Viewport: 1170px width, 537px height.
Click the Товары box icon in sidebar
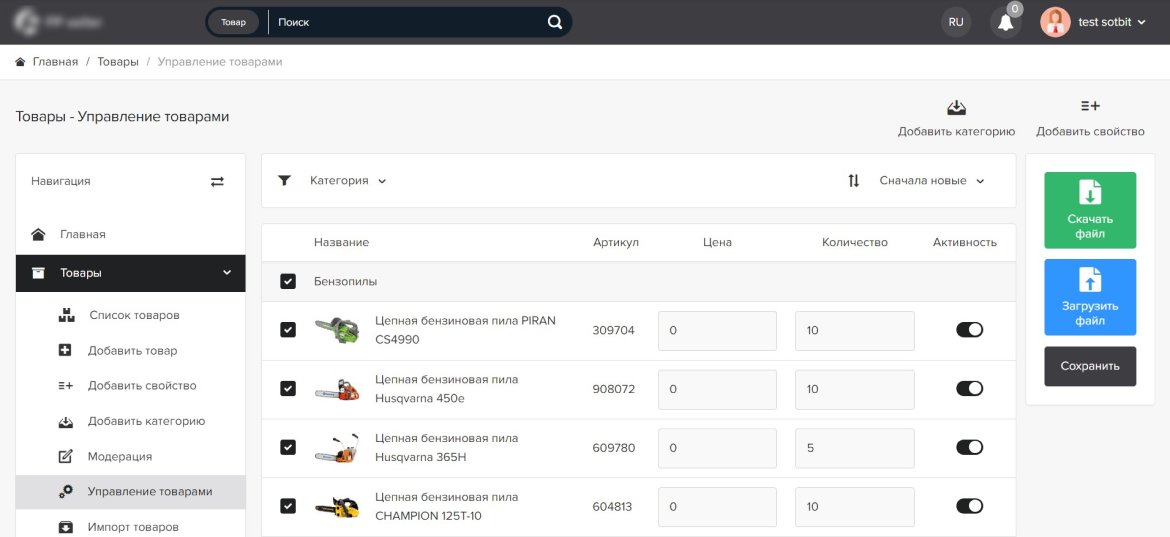click(38, 273)
